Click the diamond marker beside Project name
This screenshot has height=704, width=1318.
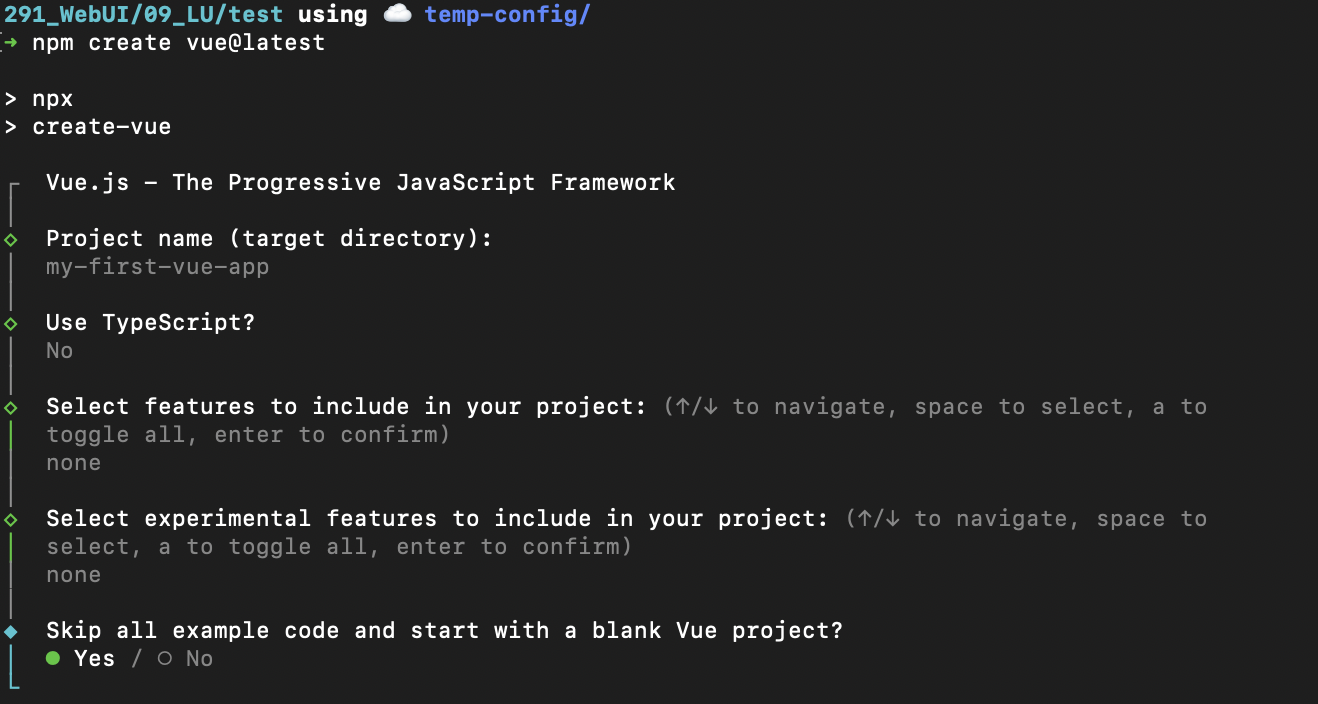click(11, 240)
